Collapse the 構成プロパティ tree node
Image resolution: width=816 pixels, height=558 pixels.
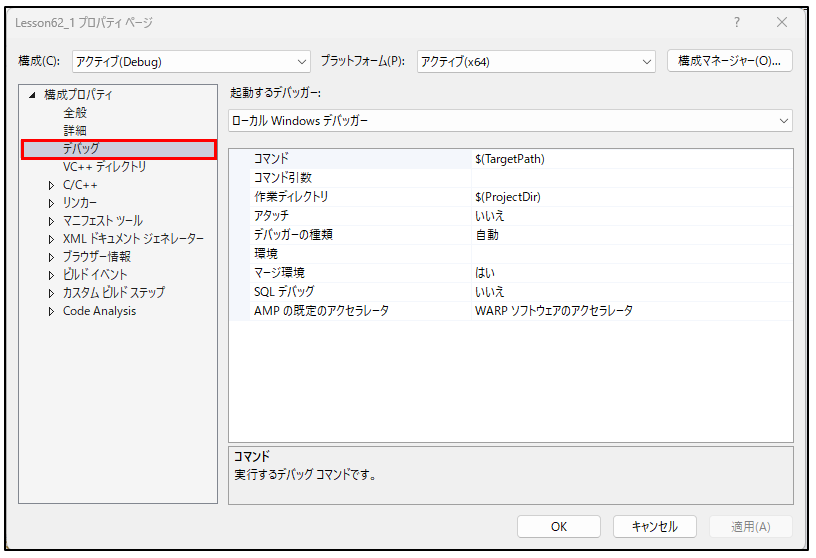click(33, 95)
